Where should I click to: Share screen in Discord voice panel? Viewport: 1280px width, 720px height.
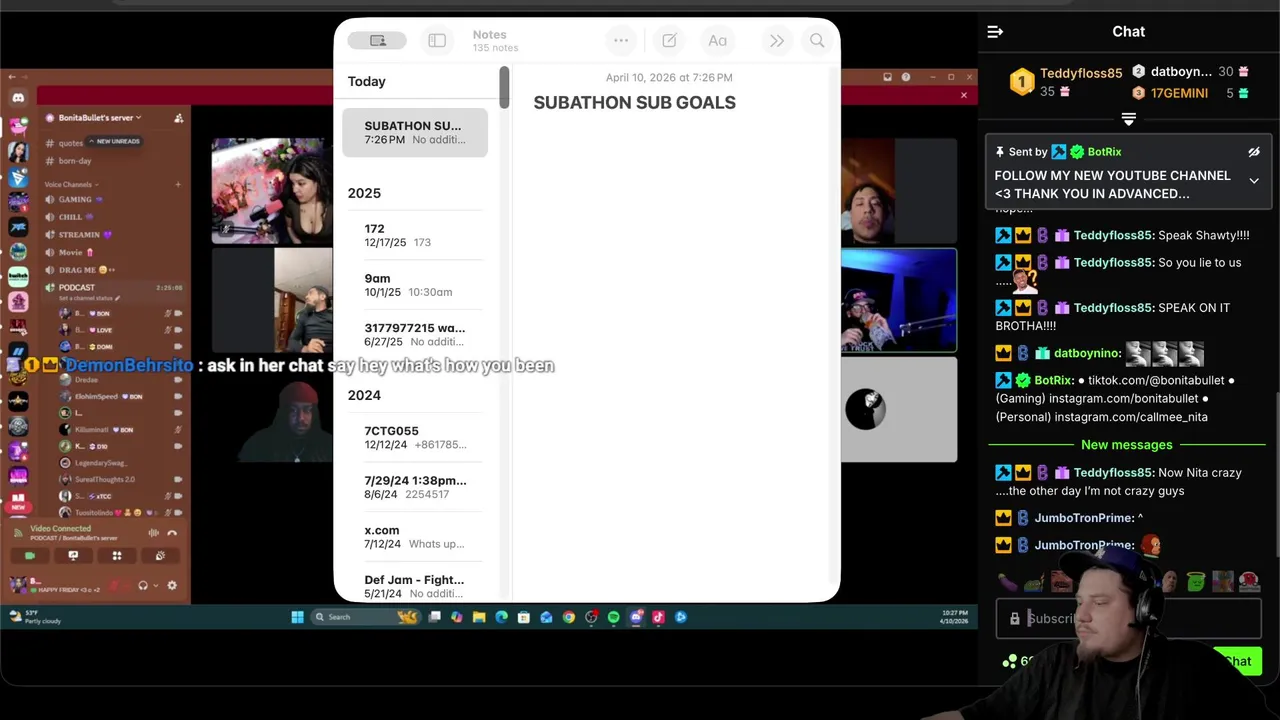[x=73, y=555]
